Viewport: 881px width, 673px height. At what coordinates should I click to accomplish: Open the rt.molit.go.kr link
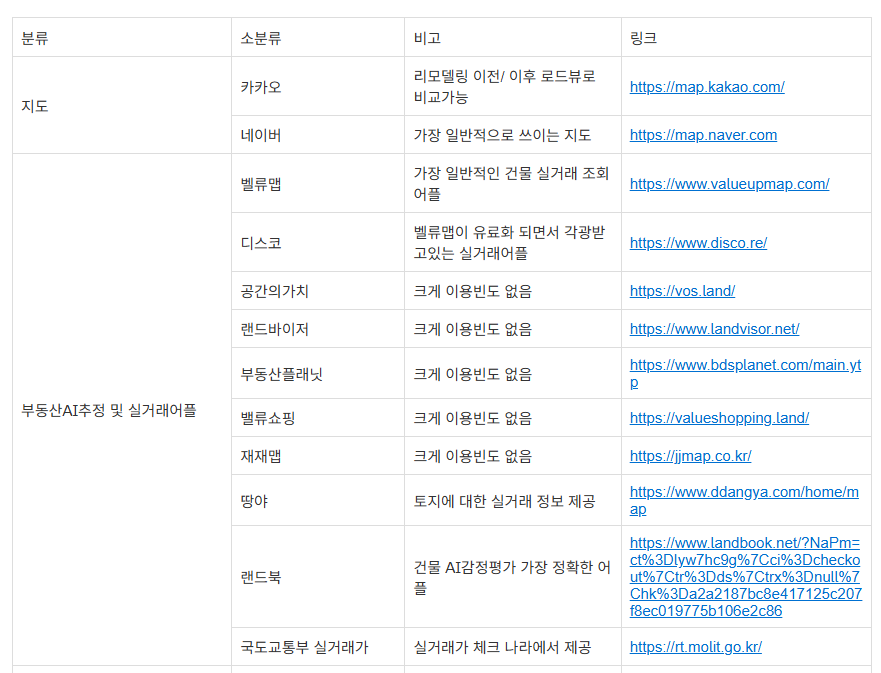click(x=696, y=647)
